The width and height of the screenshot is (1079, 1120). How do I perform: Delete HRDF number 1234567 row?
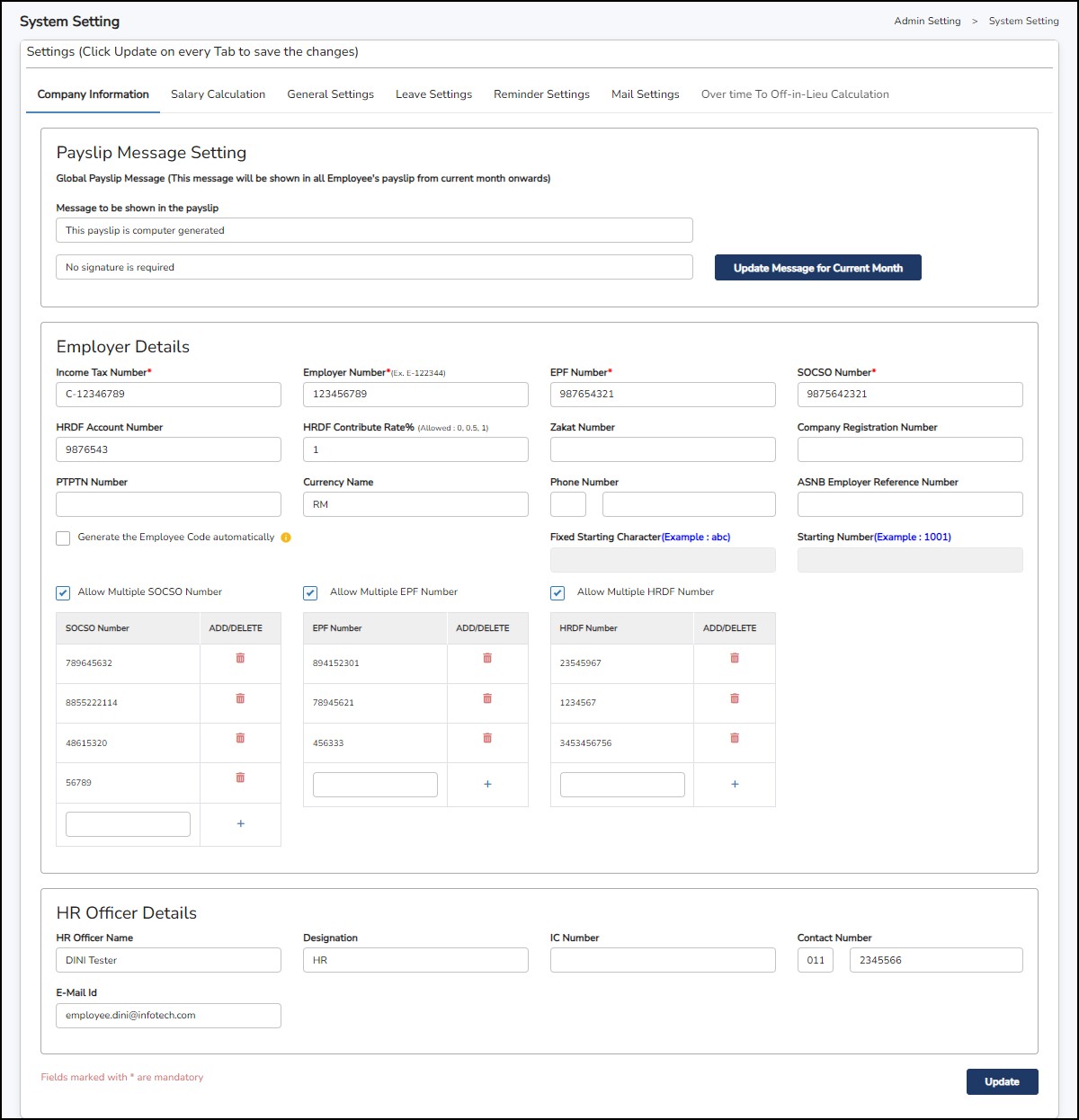(735, 698)
